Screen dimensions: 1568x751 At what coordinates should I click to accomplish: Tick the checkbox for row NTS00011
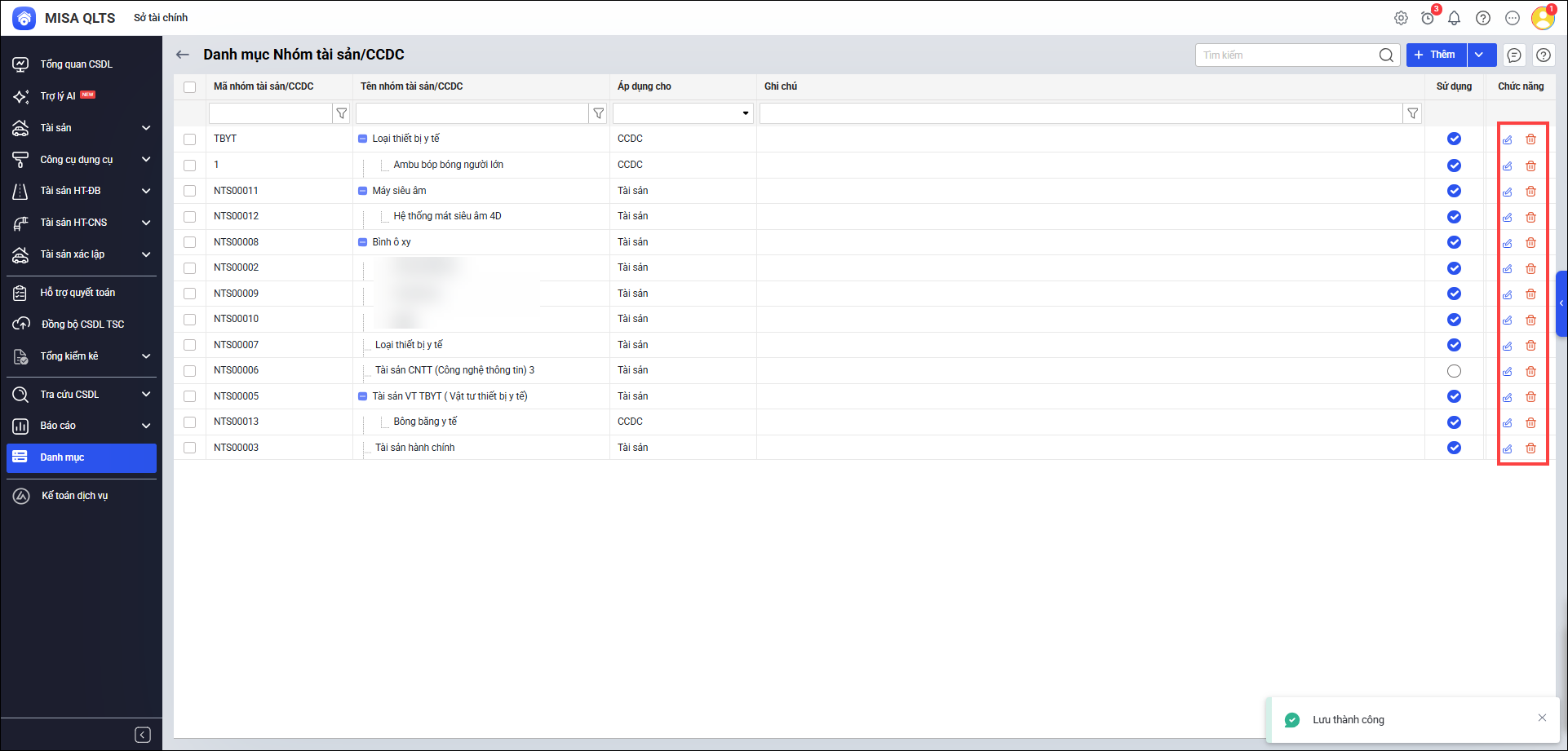(x=190, y=191)
